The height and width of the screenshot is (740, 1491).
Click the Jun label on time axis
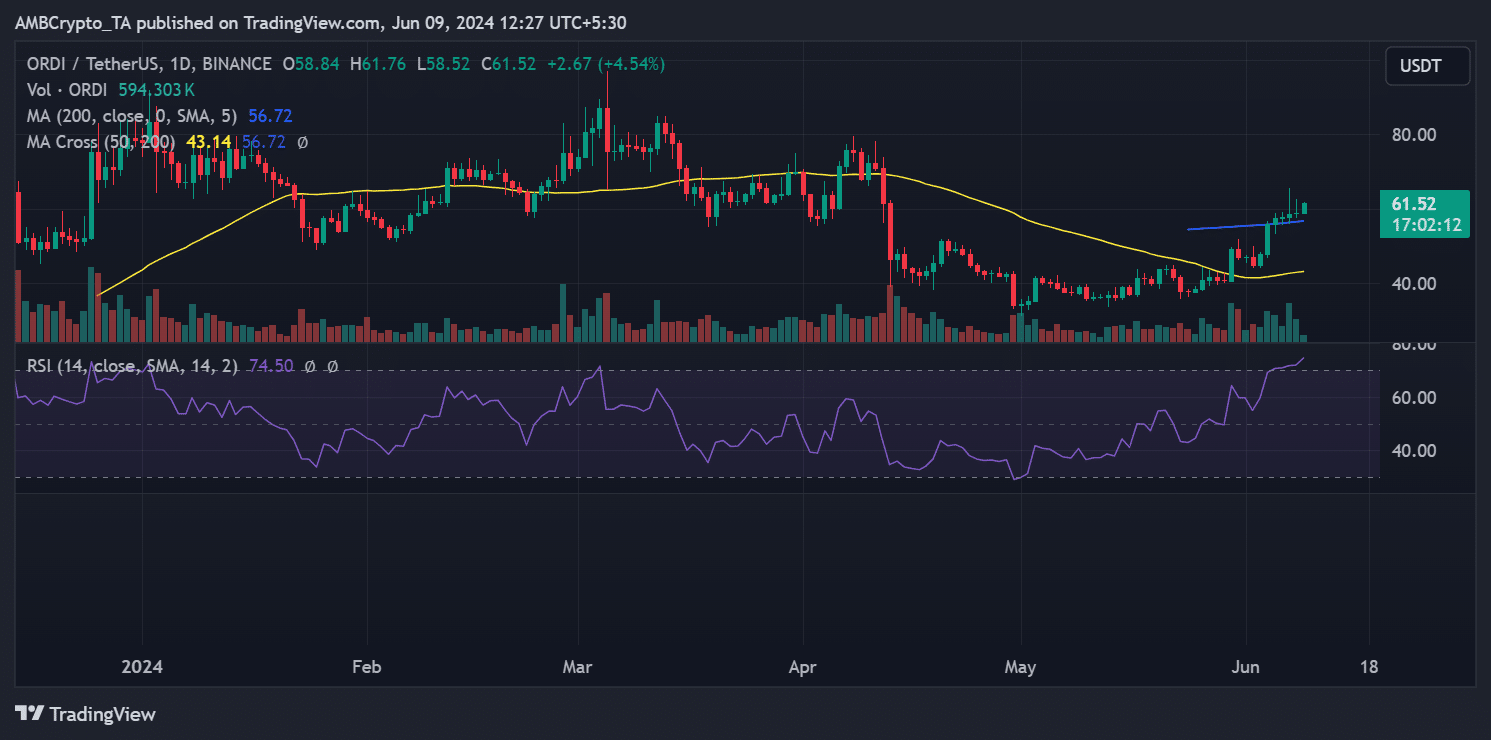[x=1246, y=666]
